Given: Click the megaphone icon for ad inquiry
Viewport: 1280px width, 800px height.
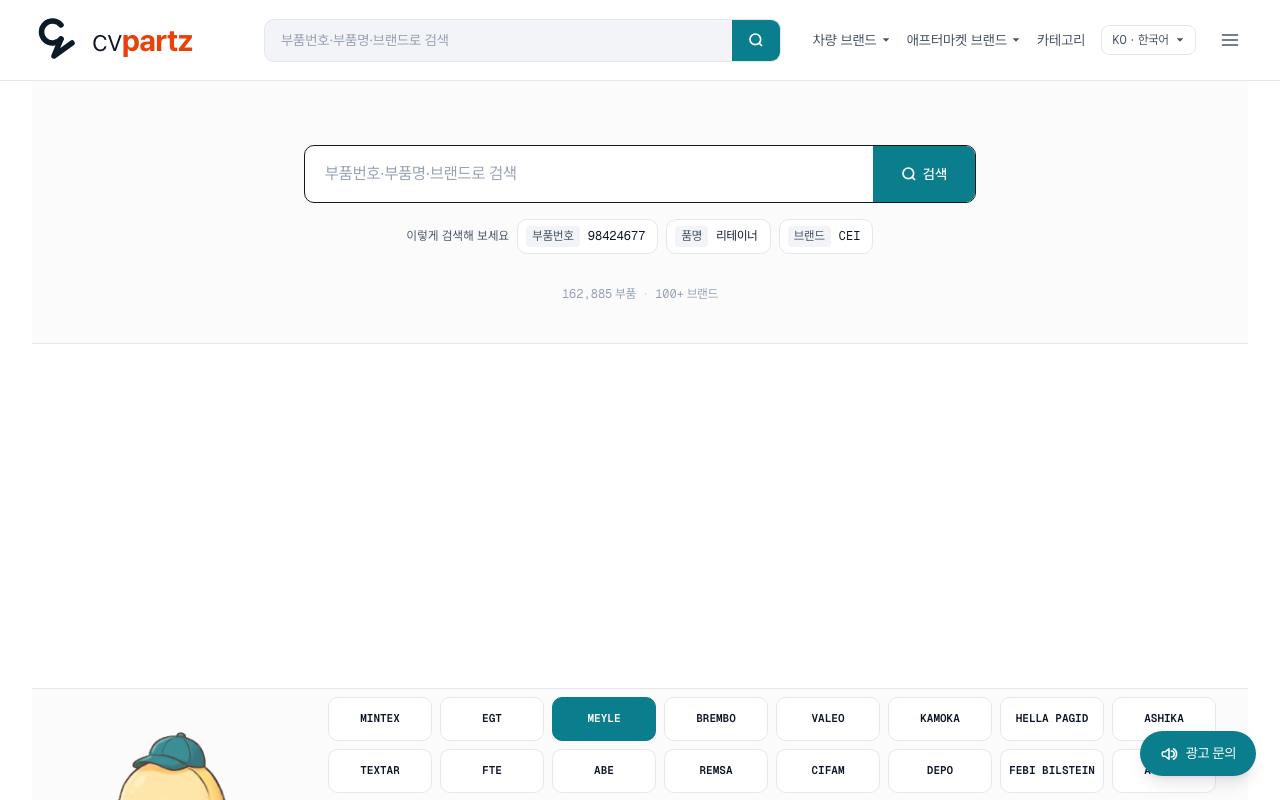Looking at the screenshot, I should pos(1169,754).
